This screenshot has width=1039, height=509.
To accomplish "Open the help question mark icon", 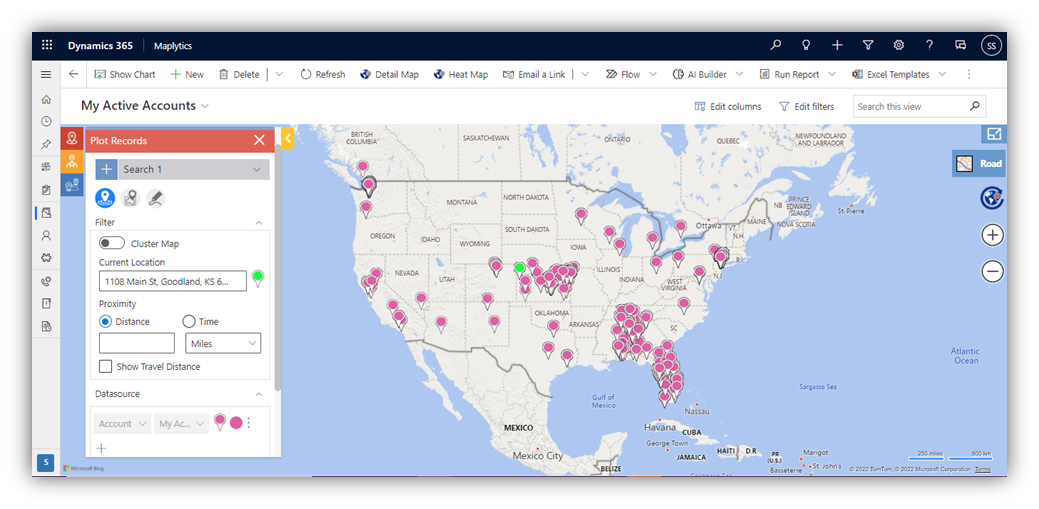I will pyautogui.click(x=930, y=46).
